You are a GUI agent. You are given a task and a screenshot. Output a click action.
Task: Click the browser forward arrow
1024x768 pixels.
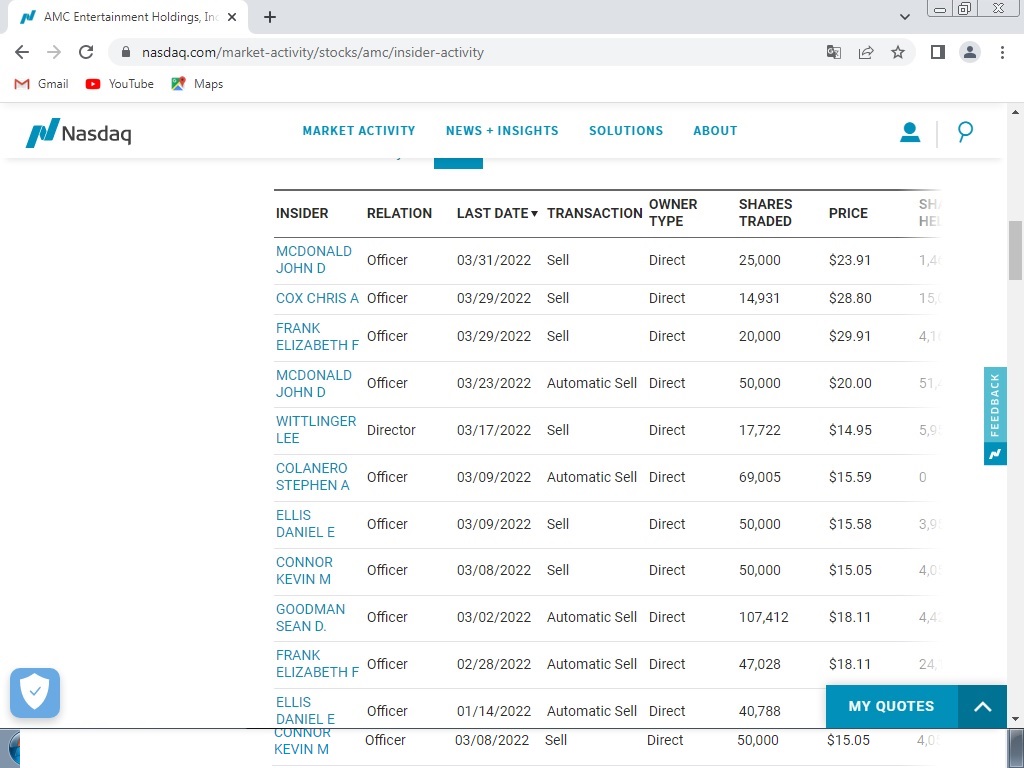[54, 52]
